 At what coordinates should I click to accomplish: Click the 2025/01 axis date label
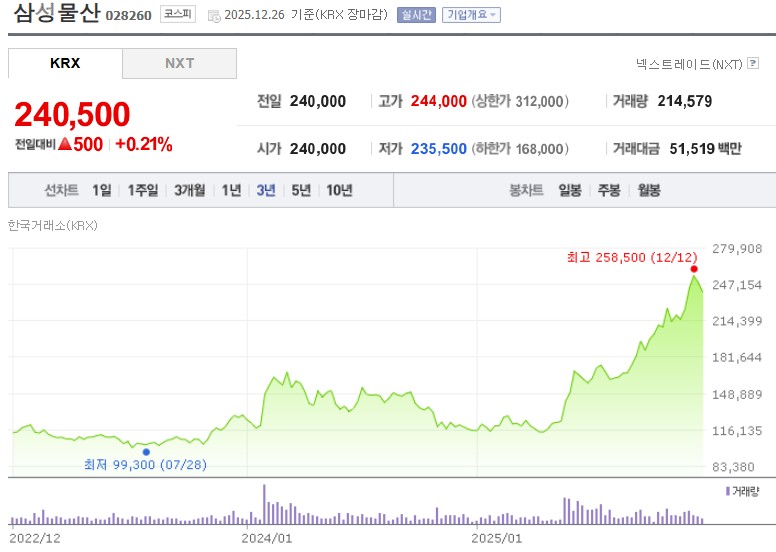[496, 538]
